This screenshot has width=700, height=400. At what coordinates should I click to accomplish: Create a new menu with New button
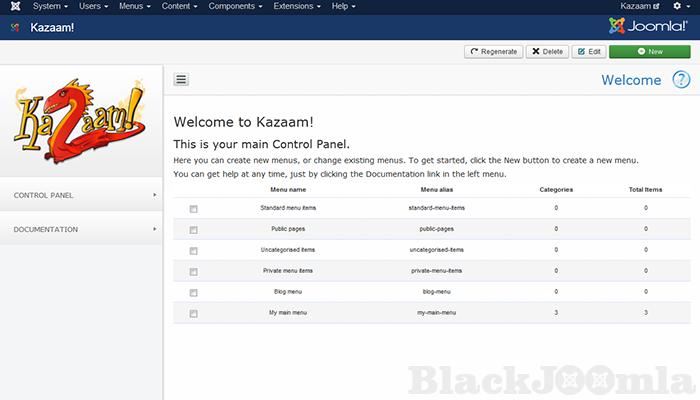coord(648,51)
